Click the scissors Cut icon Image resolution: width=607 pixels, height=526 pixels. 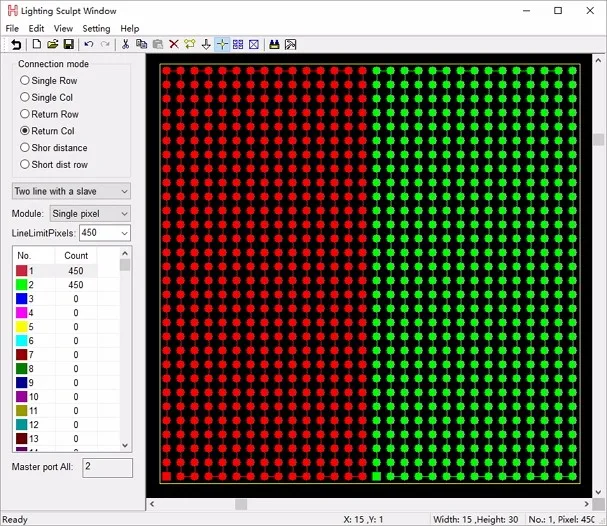[x=125, y=45]
